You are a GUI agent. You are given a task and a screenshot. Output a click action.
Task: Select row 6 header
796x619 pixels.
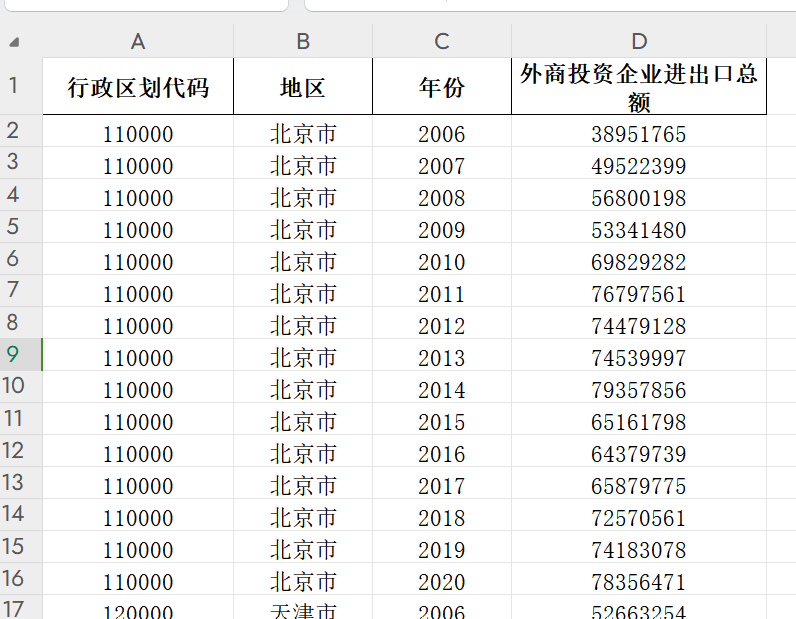21,258
